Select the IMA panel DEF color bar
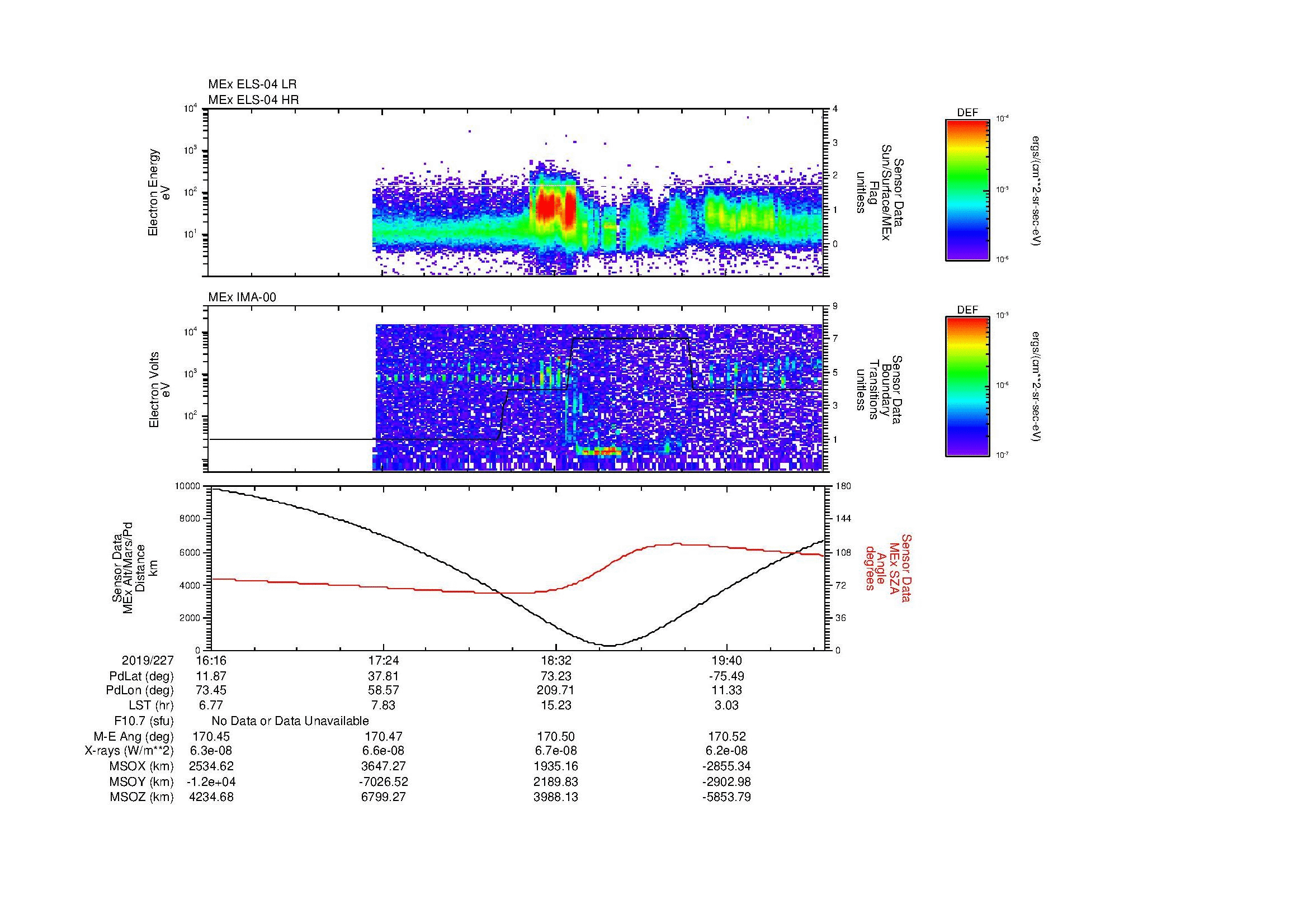Viewport: 1308px width, 924px height. [x=967, y=387]
